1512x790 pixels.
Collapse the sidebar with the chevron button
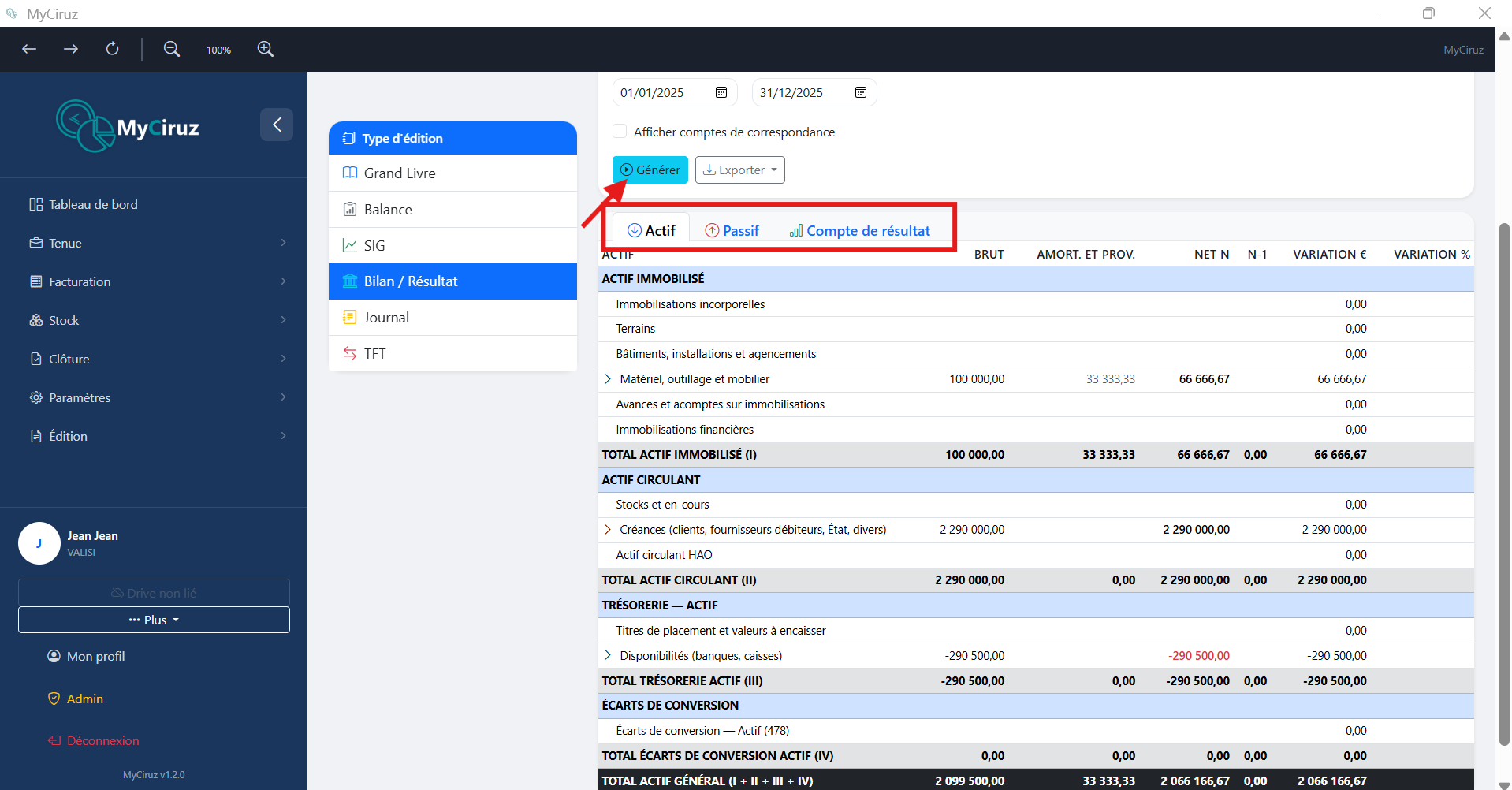click(277, 125)
